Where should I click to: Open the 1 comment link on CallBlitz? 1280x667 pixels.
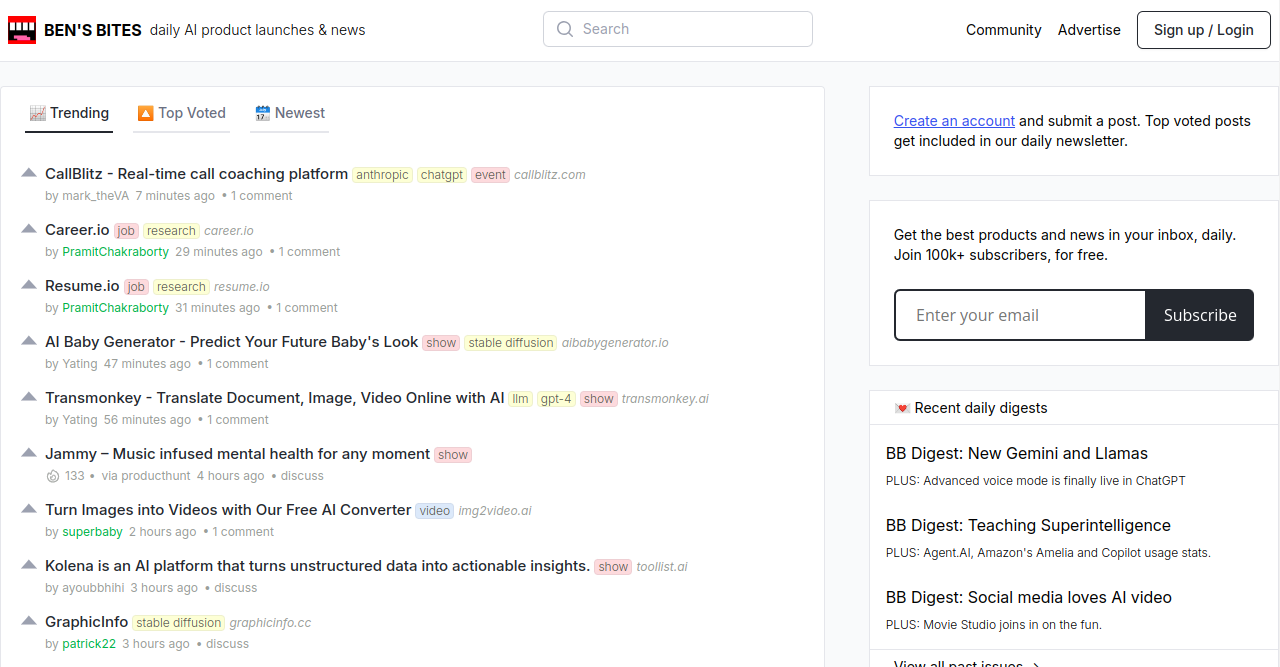click(262, 196)
